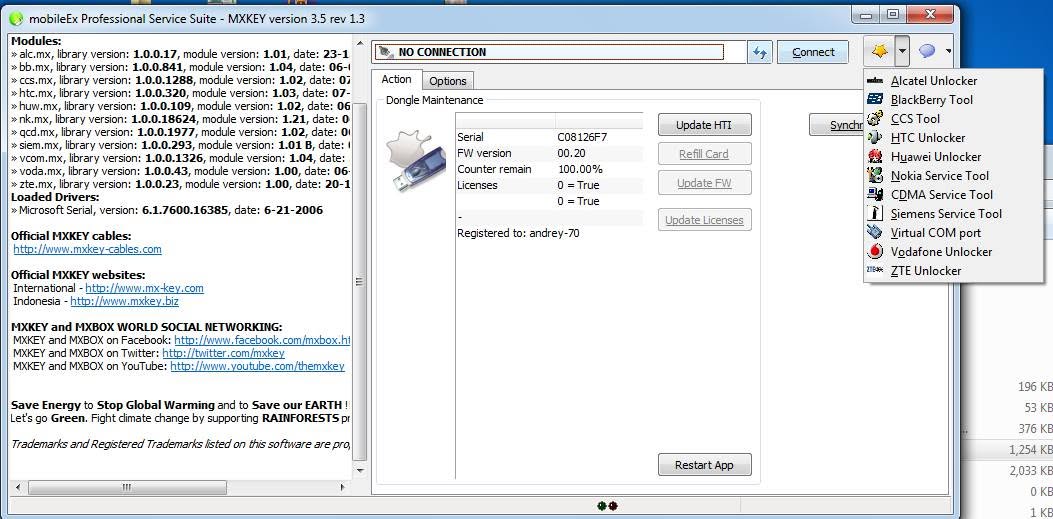
Task: Click the Virtual COM port icon
Action: [875, 232]
